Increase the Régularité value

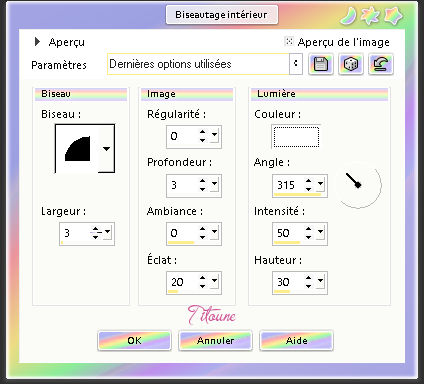(203, 132)
